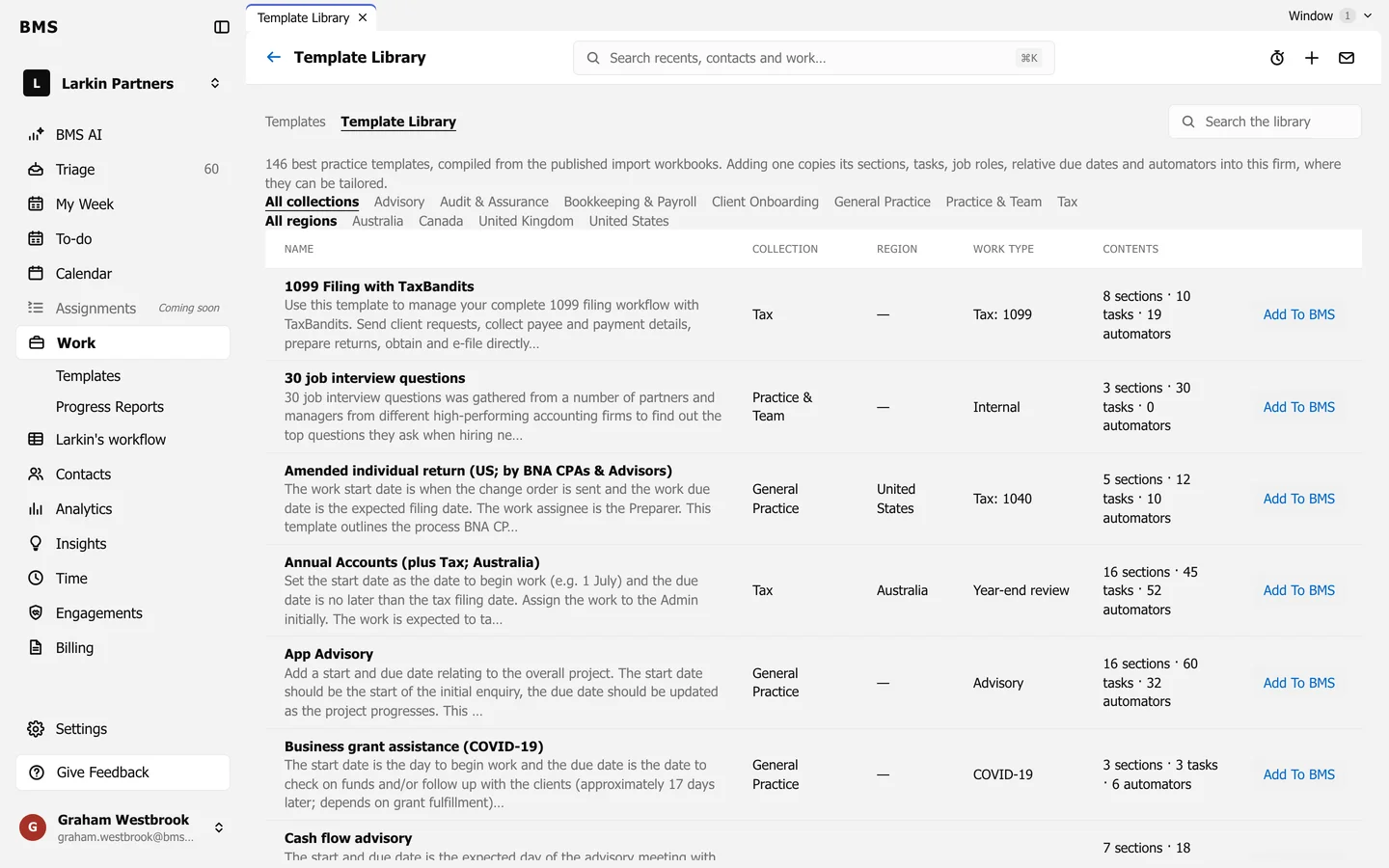
Task: Open Progress Reports in sidebar
Action: (110, 407)
